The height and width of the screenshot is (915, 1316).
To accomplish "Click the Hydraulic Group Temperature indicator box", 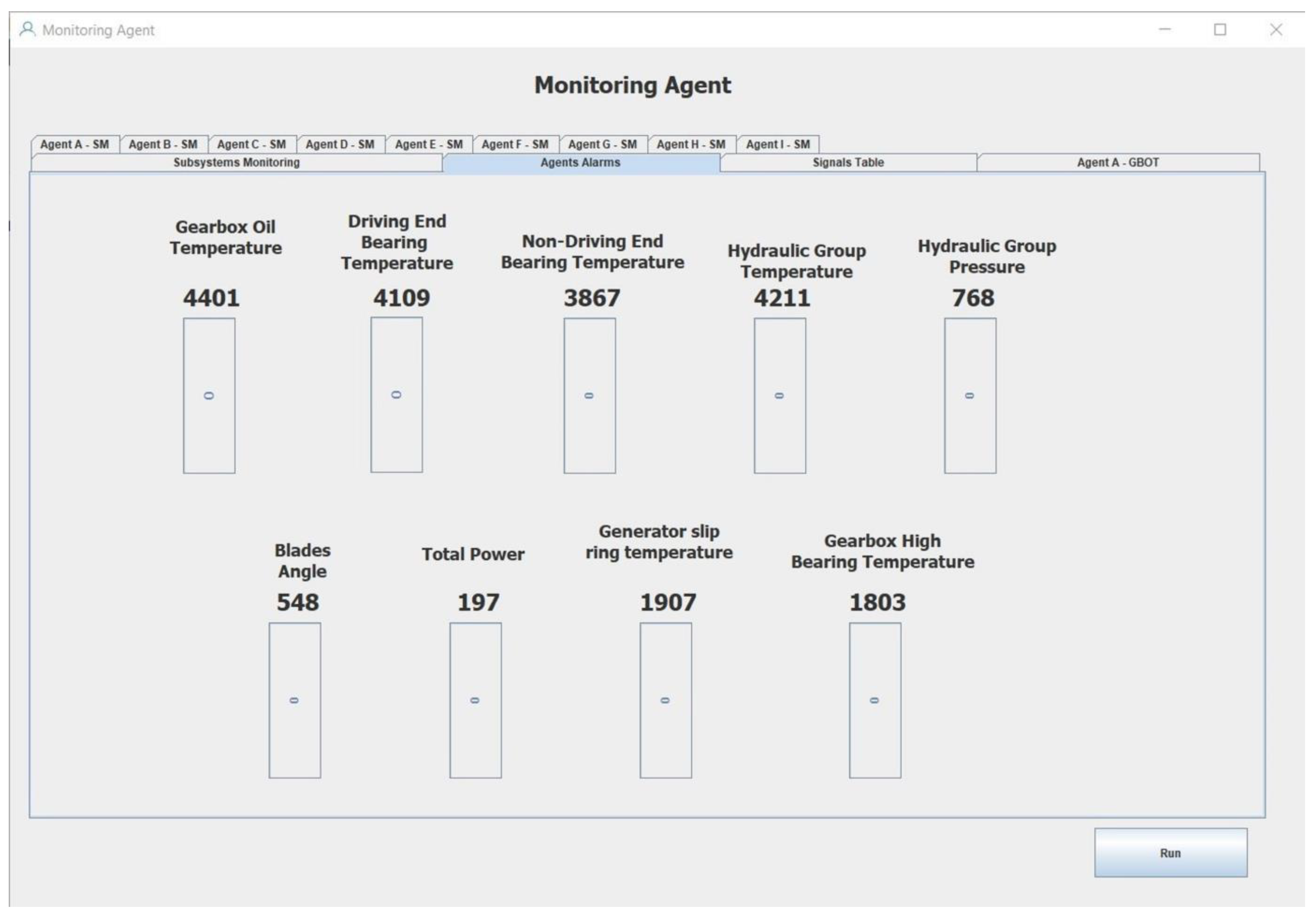I will tap(780, 396).
